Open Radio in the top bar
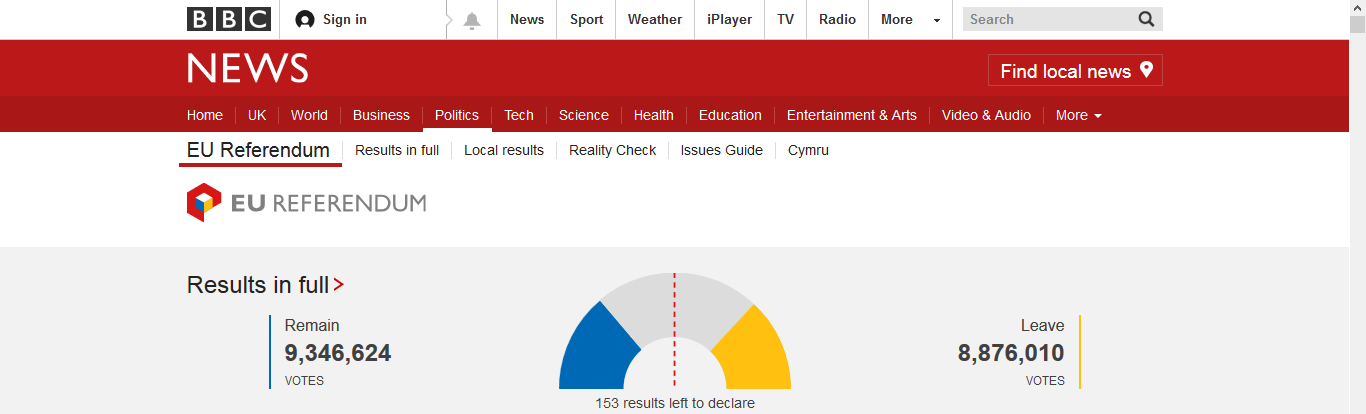 point(837,19)
